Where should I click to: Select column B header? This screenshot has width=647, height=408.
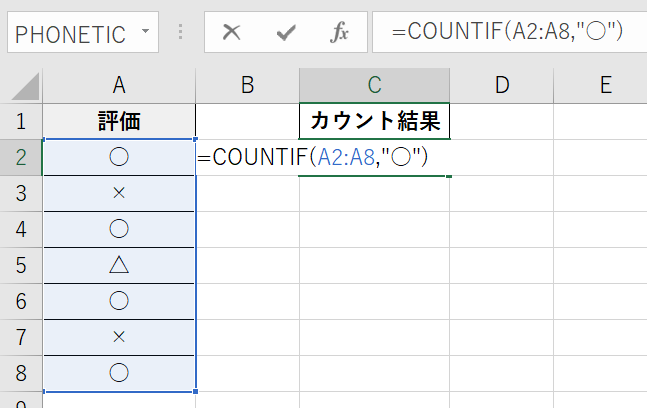click(247, 86)
